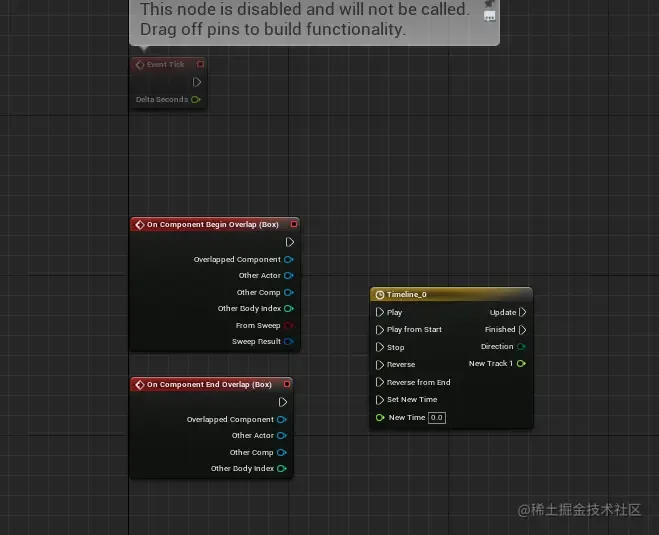Screen dimensions: 659x535
Task: Click the New Track 1 float pin
Action: [521, 364]
